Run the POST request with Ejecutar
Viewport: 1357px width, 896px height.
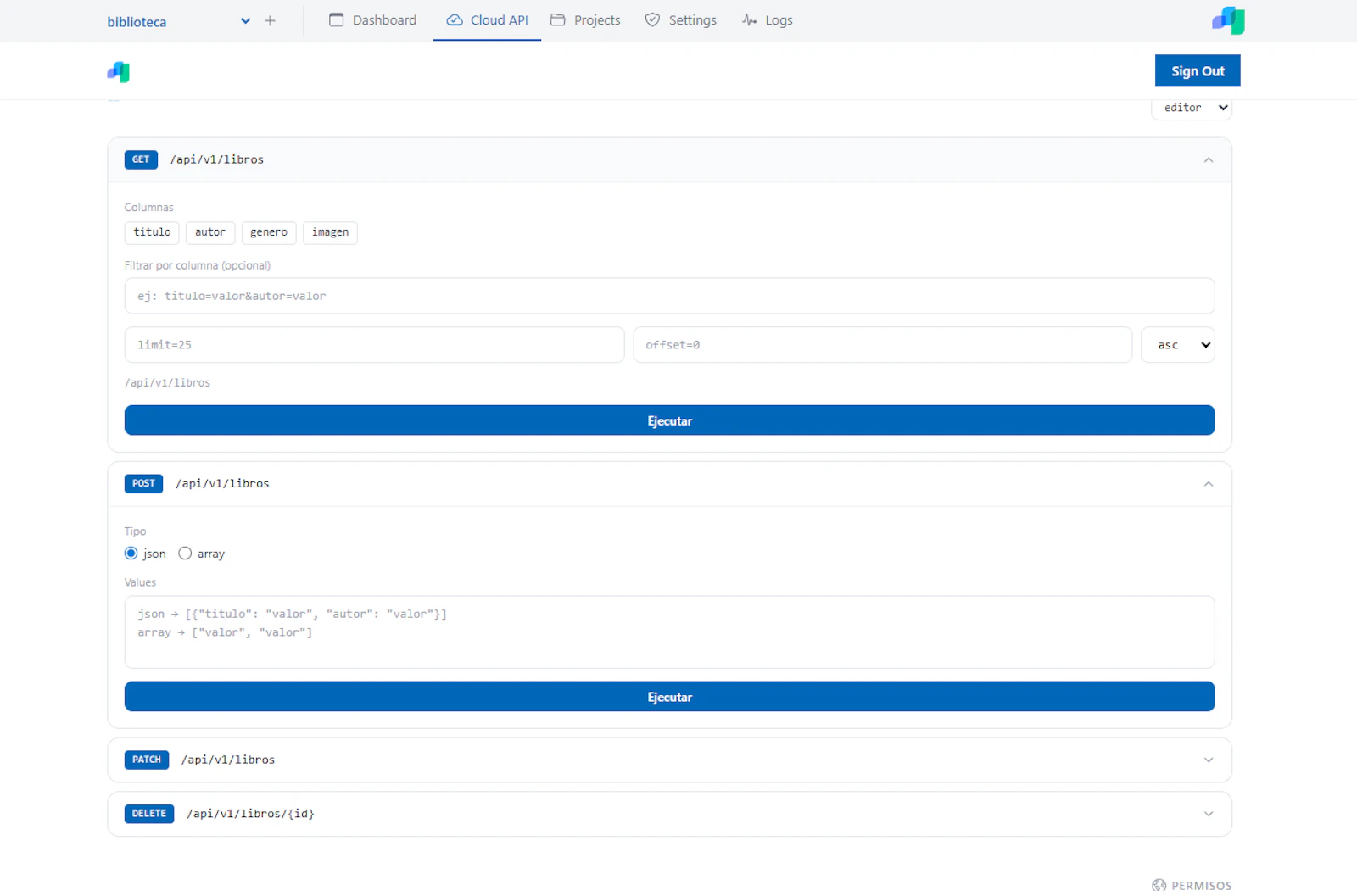pyautogui.click(x=669, y=697)
